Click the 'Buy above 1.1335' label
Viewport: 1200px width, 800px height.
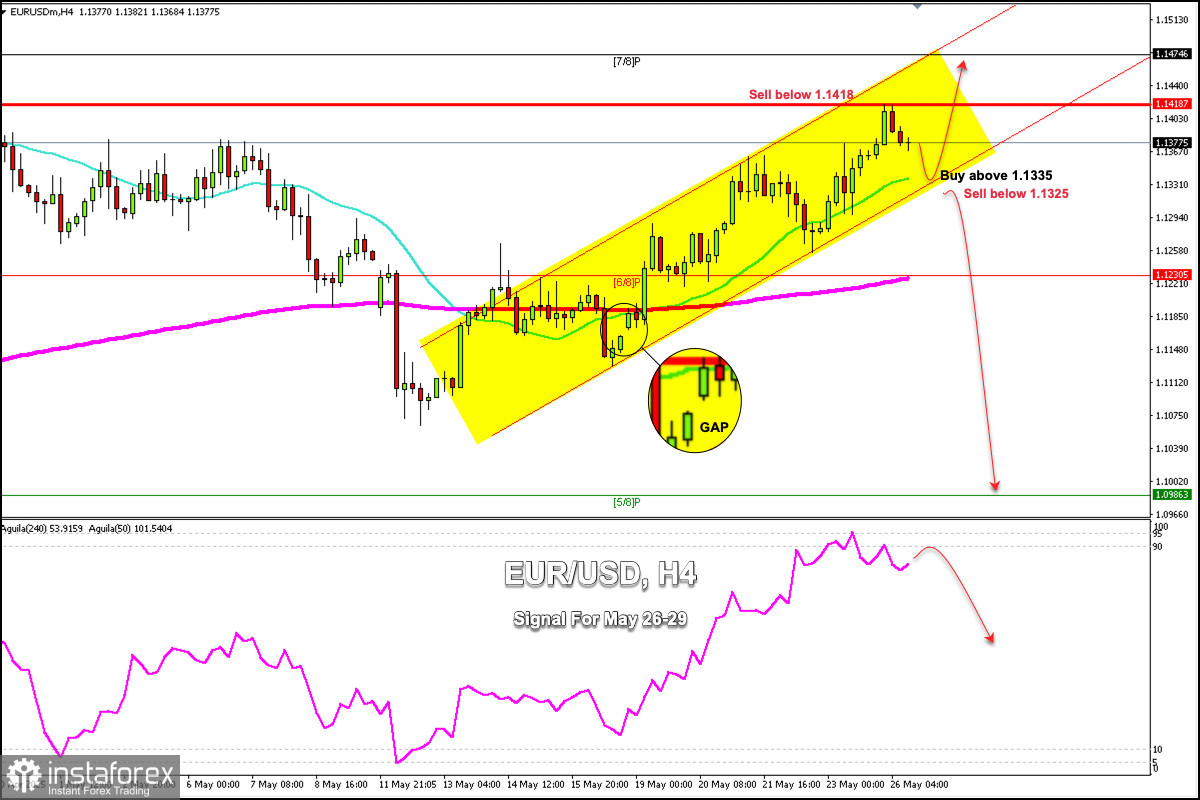996,175
